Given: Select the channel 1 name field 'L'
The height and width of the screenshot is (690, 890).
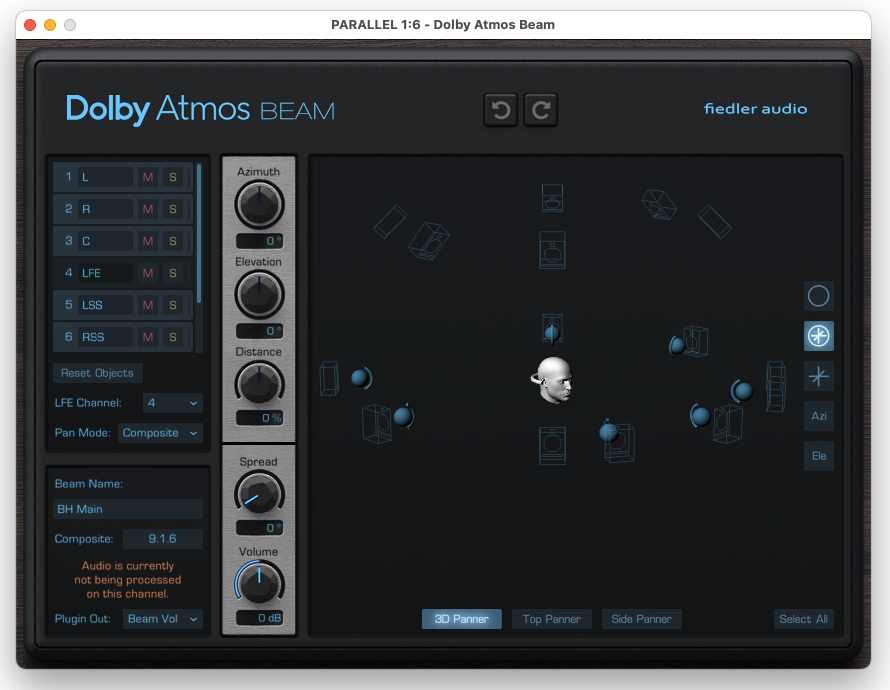Looking at the screenshot, I should (106, 177).
